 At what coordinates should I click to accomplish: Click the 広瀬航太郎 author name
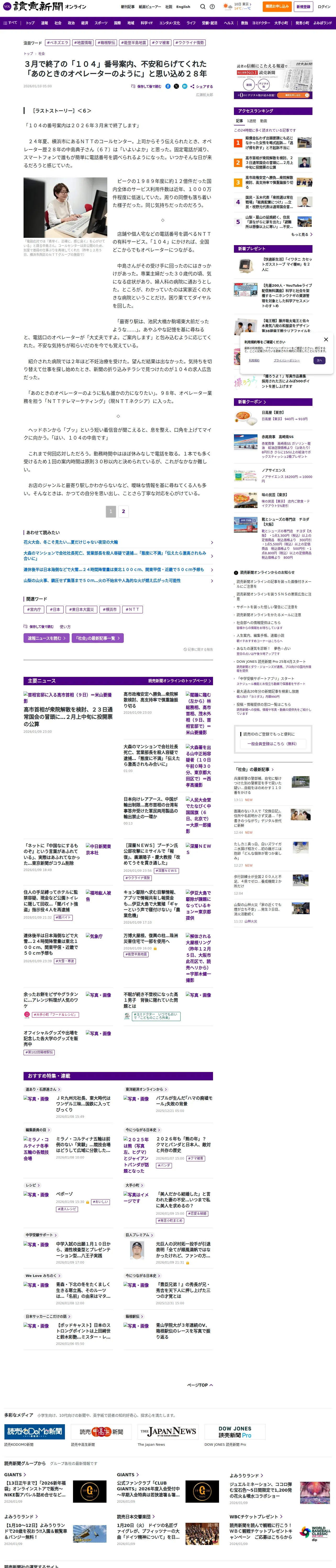pos(204,95)
